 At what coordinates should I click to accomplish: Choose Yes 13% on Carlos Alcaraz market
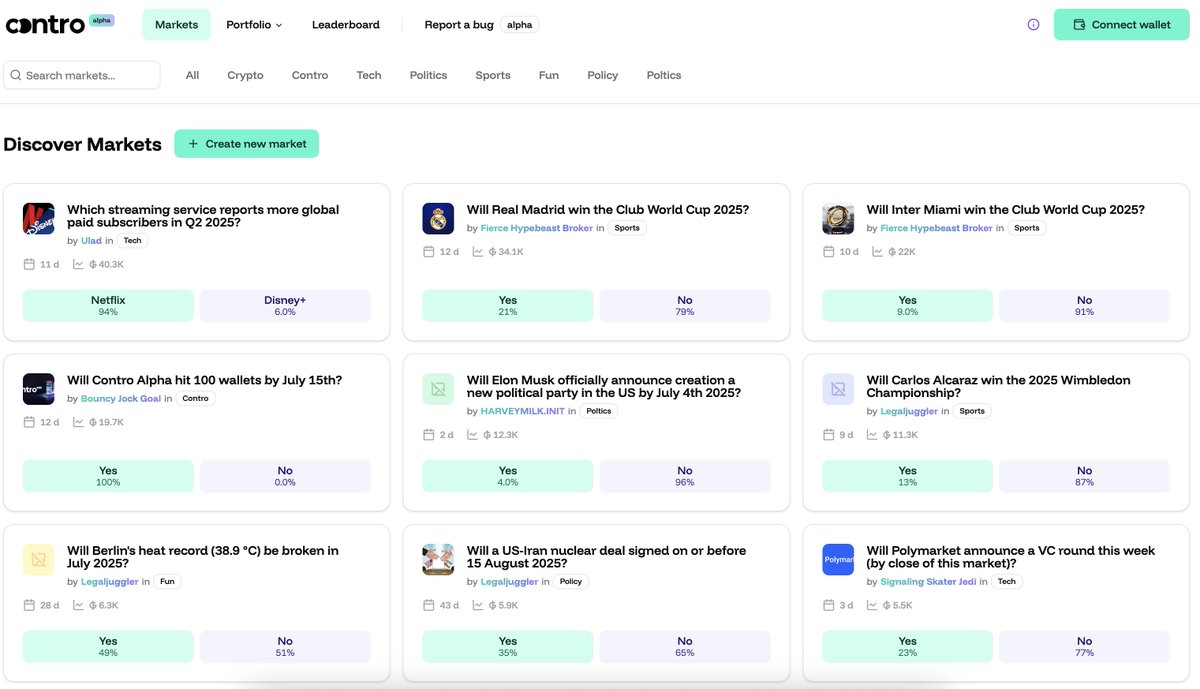pos(907,476)
